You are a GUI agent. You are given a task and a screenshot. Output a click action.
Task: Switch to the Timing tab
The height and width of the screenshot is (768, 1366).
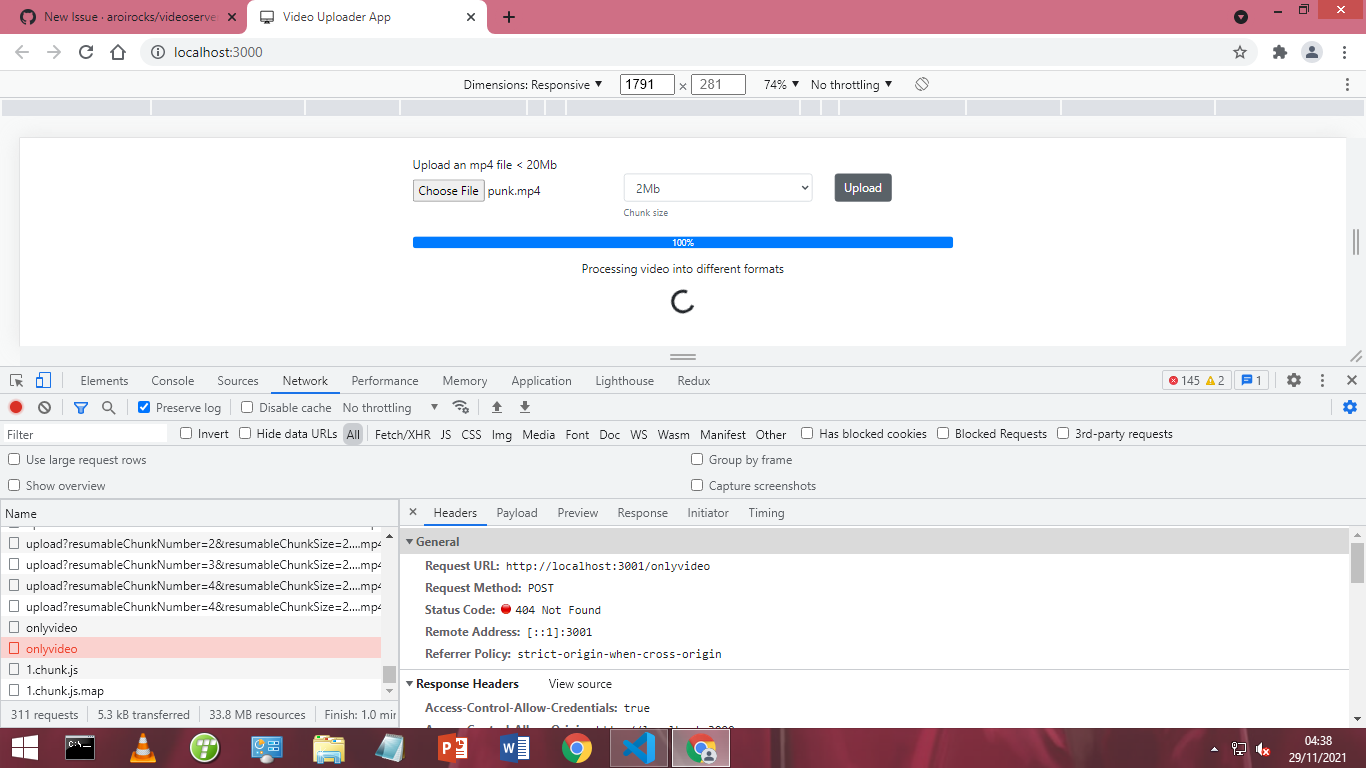[766, 513]
